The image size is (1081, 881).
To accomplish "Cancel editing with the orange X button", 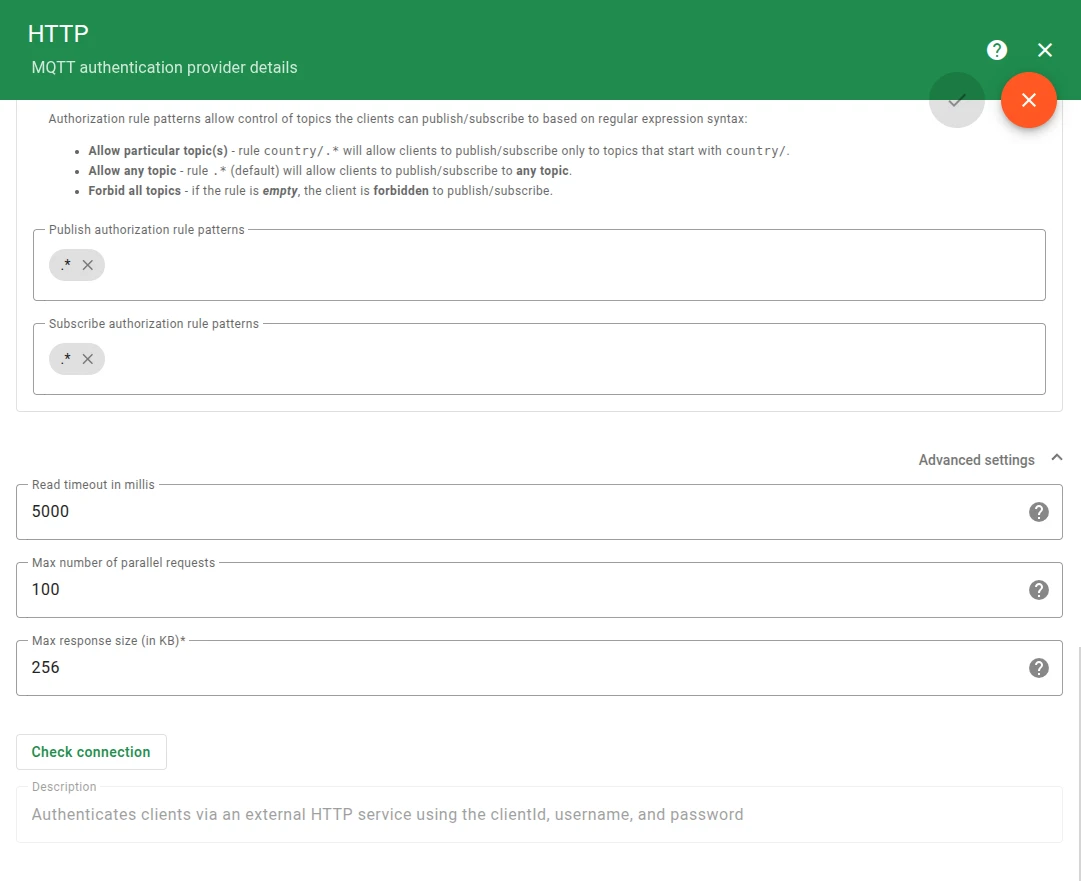I will coord(1029,100).
